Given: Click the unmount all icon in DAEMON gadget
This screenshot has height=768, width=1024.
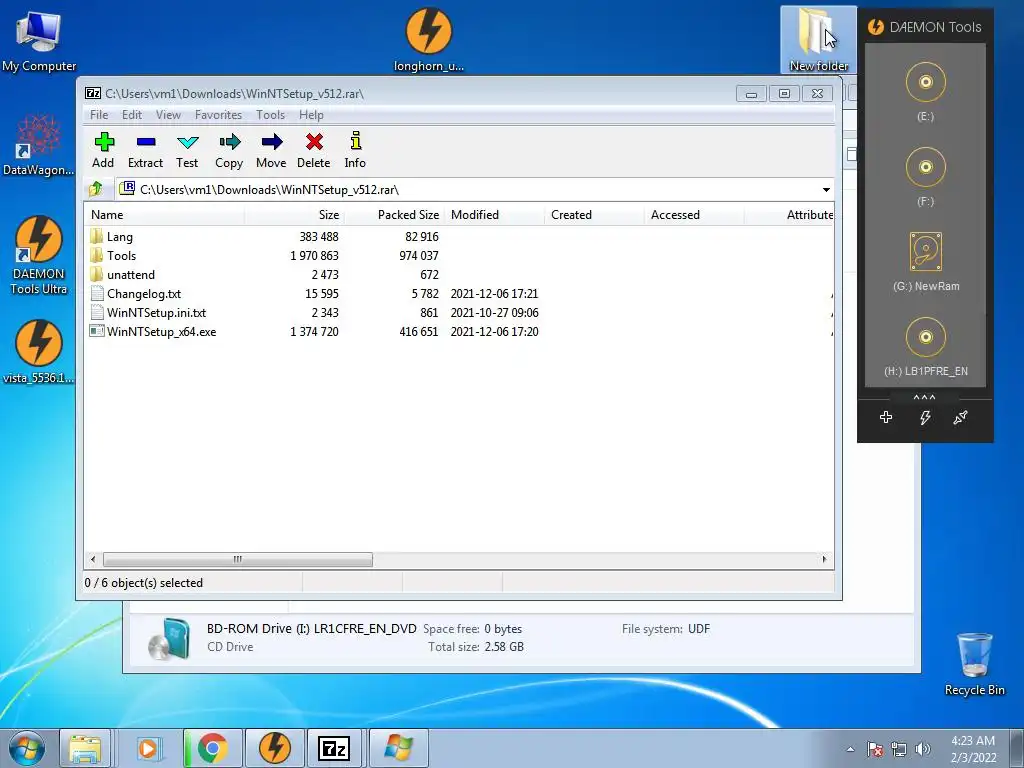Looking at the screenshot, I should (961, 417).
